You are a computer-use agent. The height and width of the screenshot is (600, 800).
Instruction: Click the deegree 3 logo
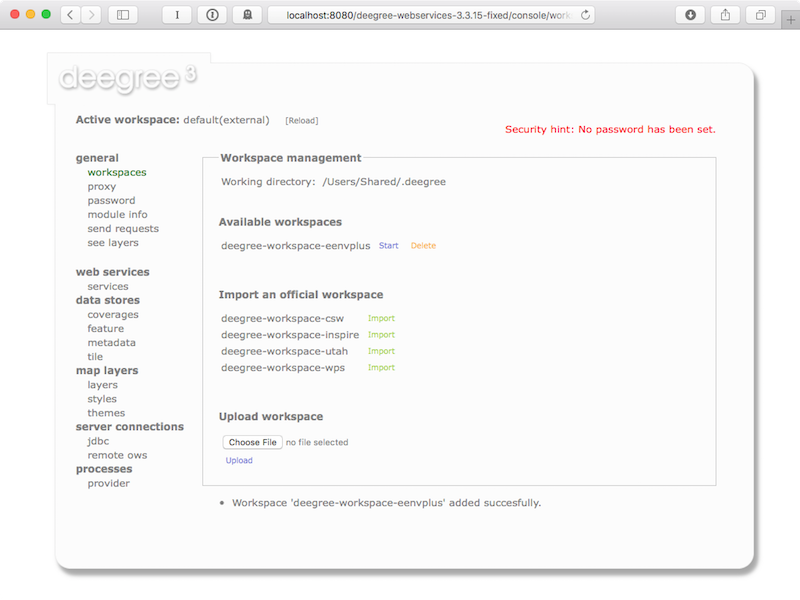(128, 78)
